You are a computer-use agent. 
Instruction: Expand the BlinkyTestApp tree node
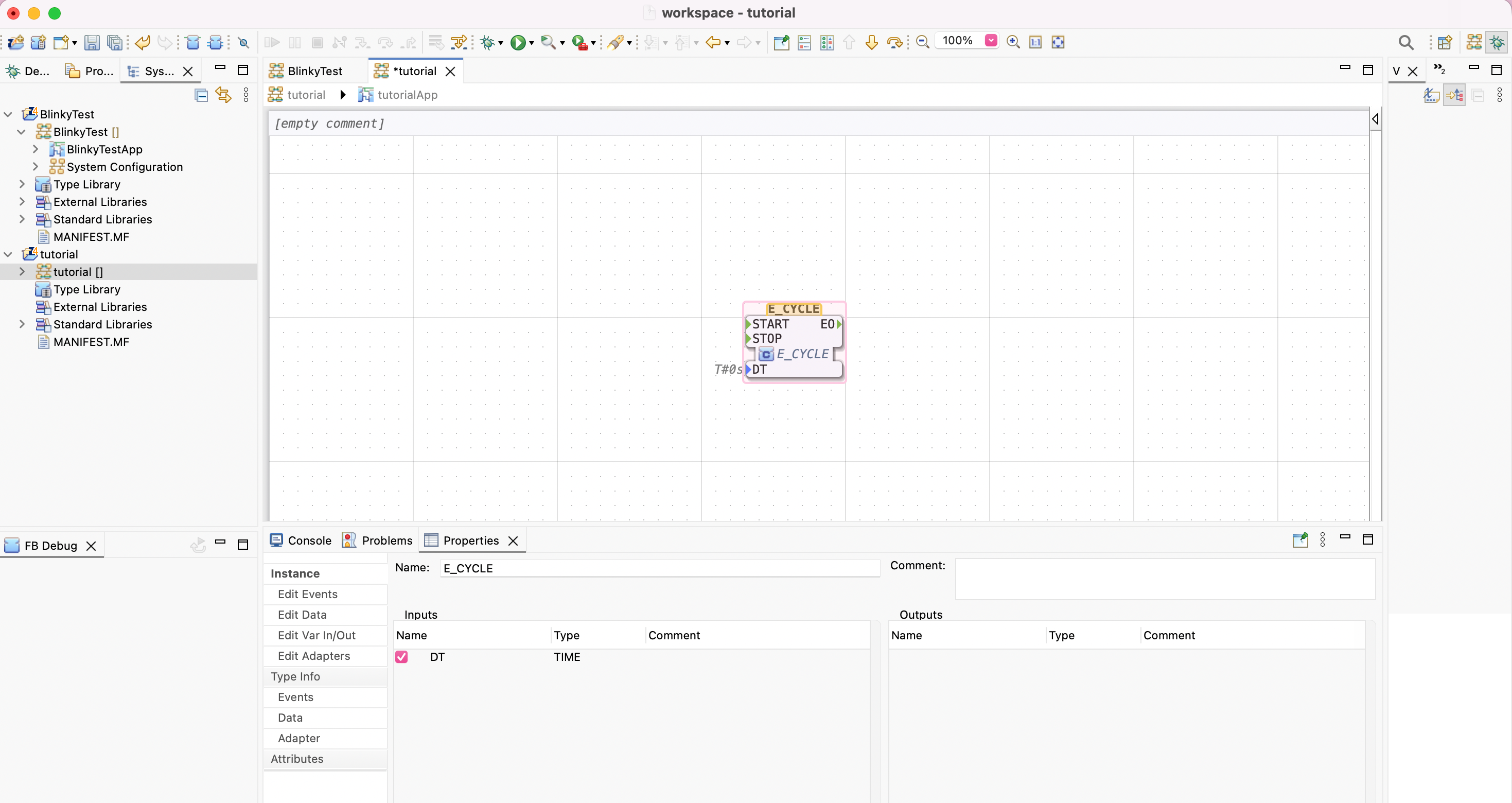coord(35,149)
